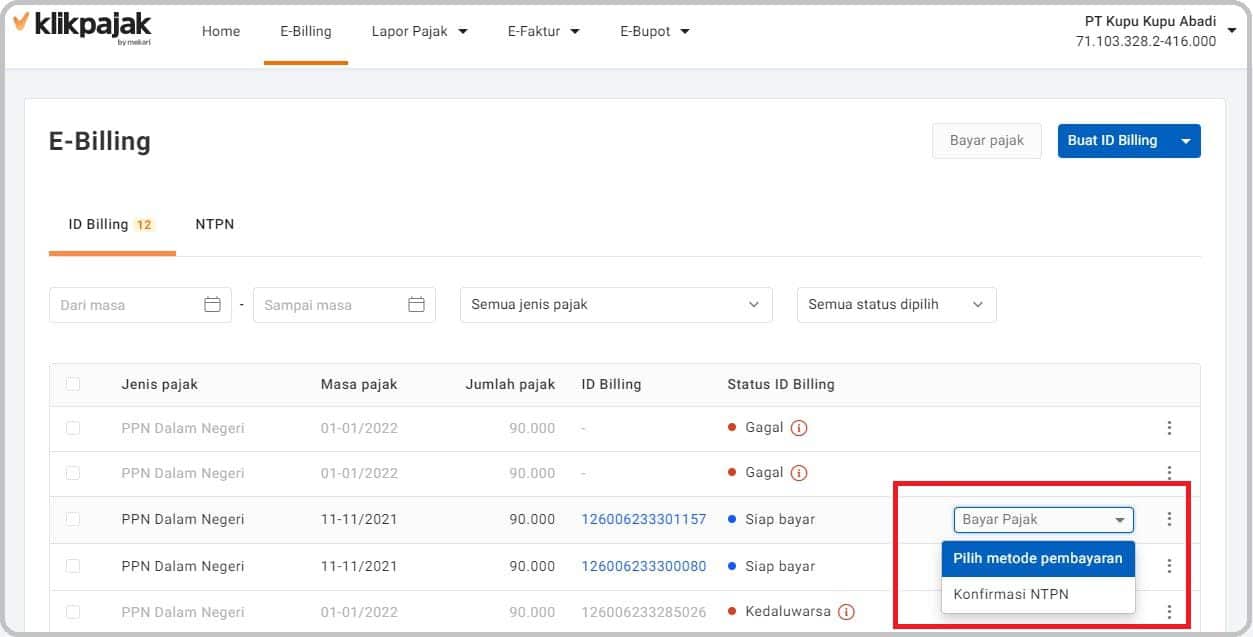Open three-dot menu for billing 126006233301157 row
This screenshot has width=1253, height=637.
pyautogui.click(x=1169, y=519)
